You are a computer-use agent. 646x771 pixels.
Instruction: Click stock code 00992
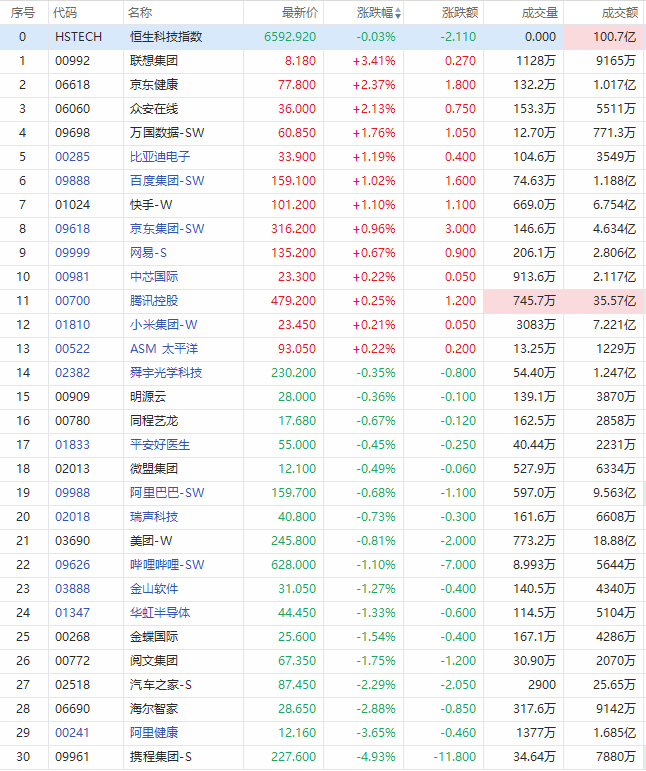pyautogui.click(x=72, y=61)
